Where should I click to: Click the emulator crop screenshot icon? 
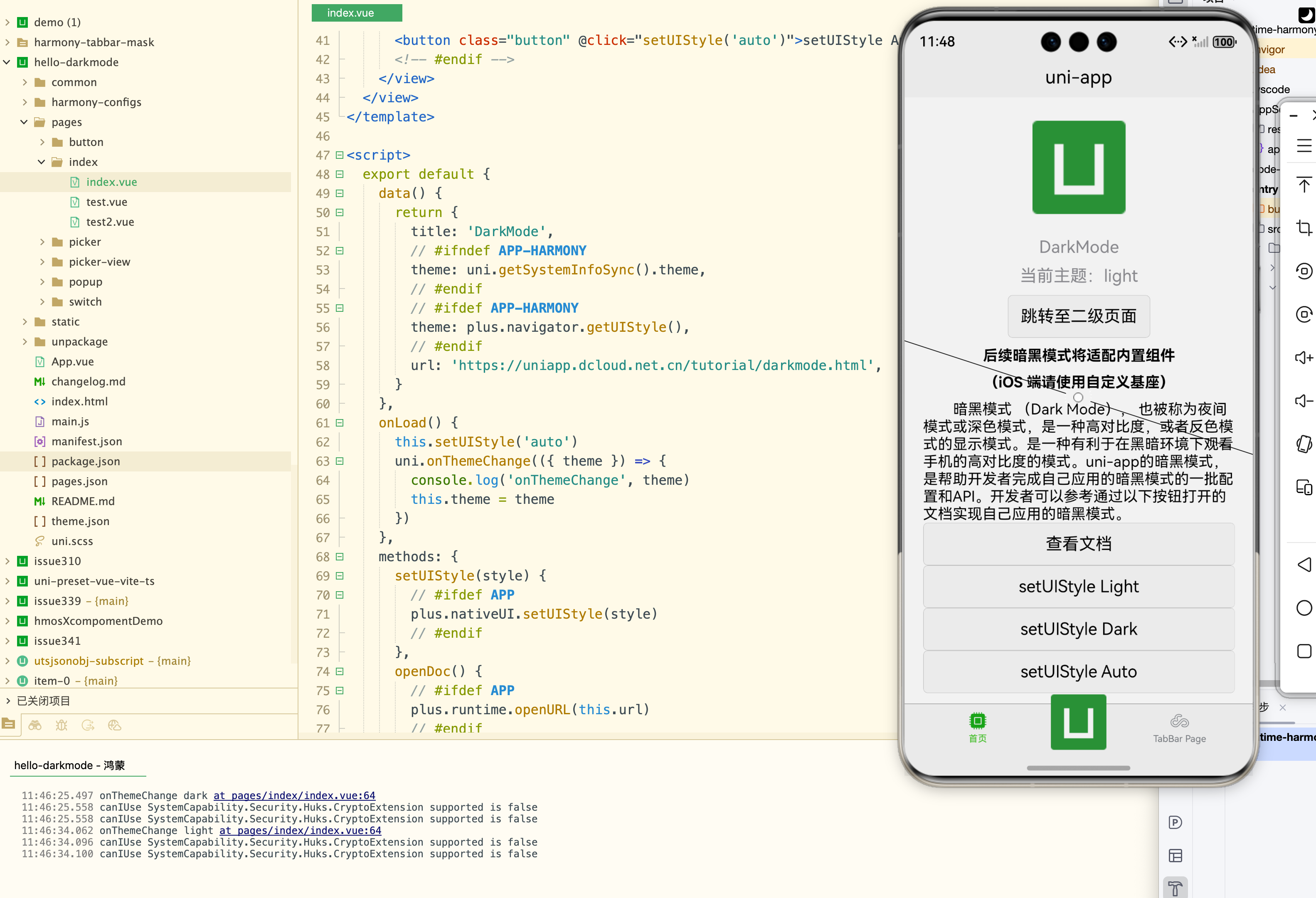point(1304,227)
